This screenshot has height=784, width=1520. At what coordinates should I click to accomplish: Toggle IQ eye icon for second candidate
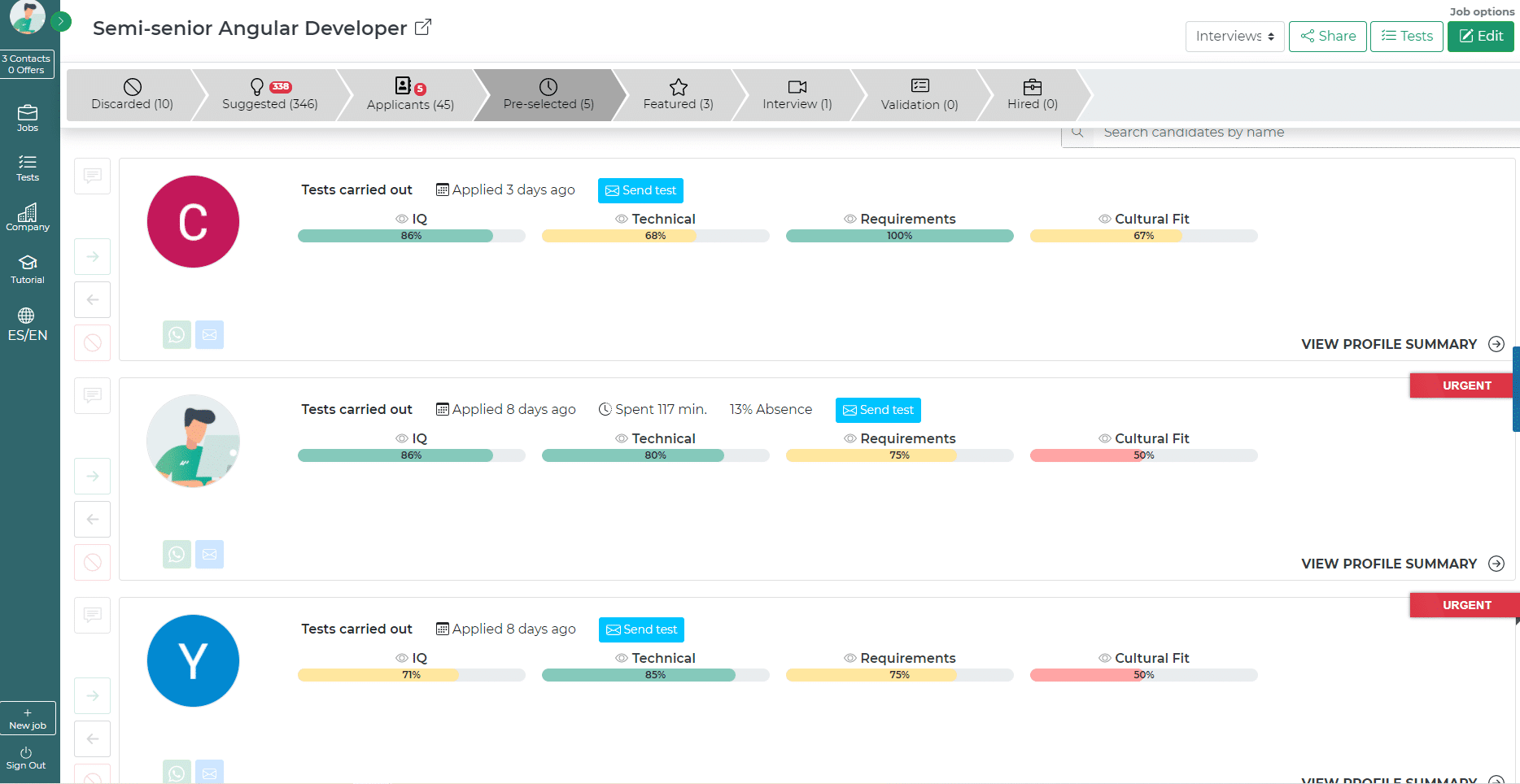pos(402,438)
